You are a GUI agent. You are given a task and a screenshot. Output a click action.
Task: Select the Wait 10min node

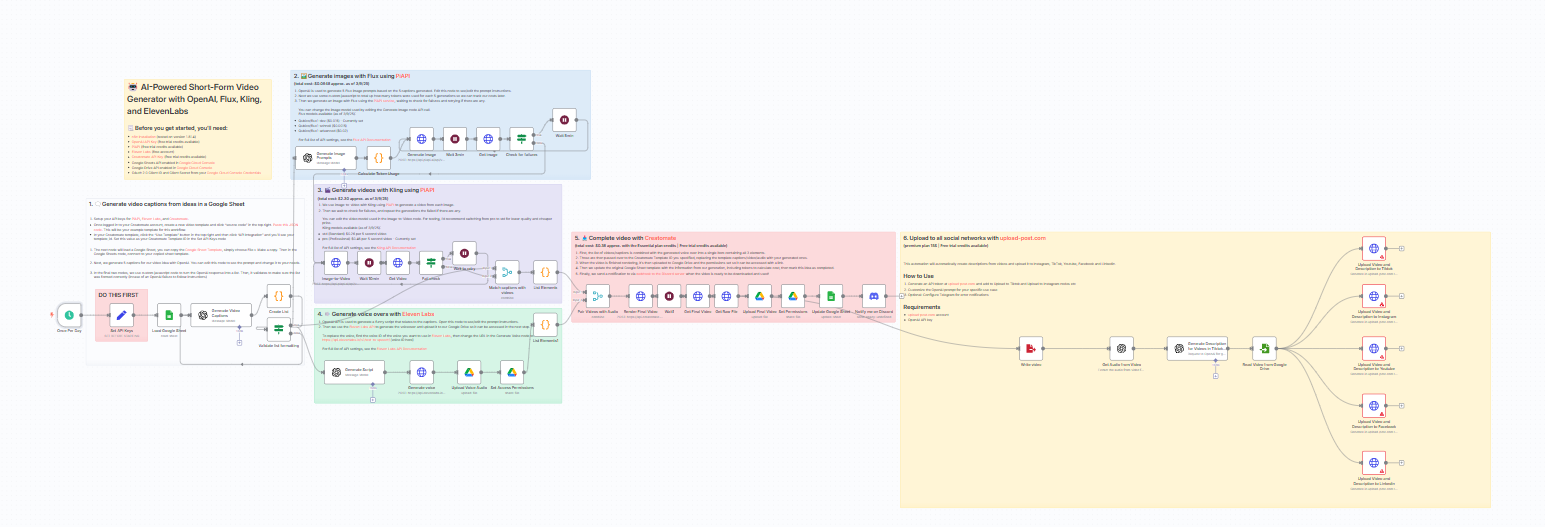[x=369, y=263]
